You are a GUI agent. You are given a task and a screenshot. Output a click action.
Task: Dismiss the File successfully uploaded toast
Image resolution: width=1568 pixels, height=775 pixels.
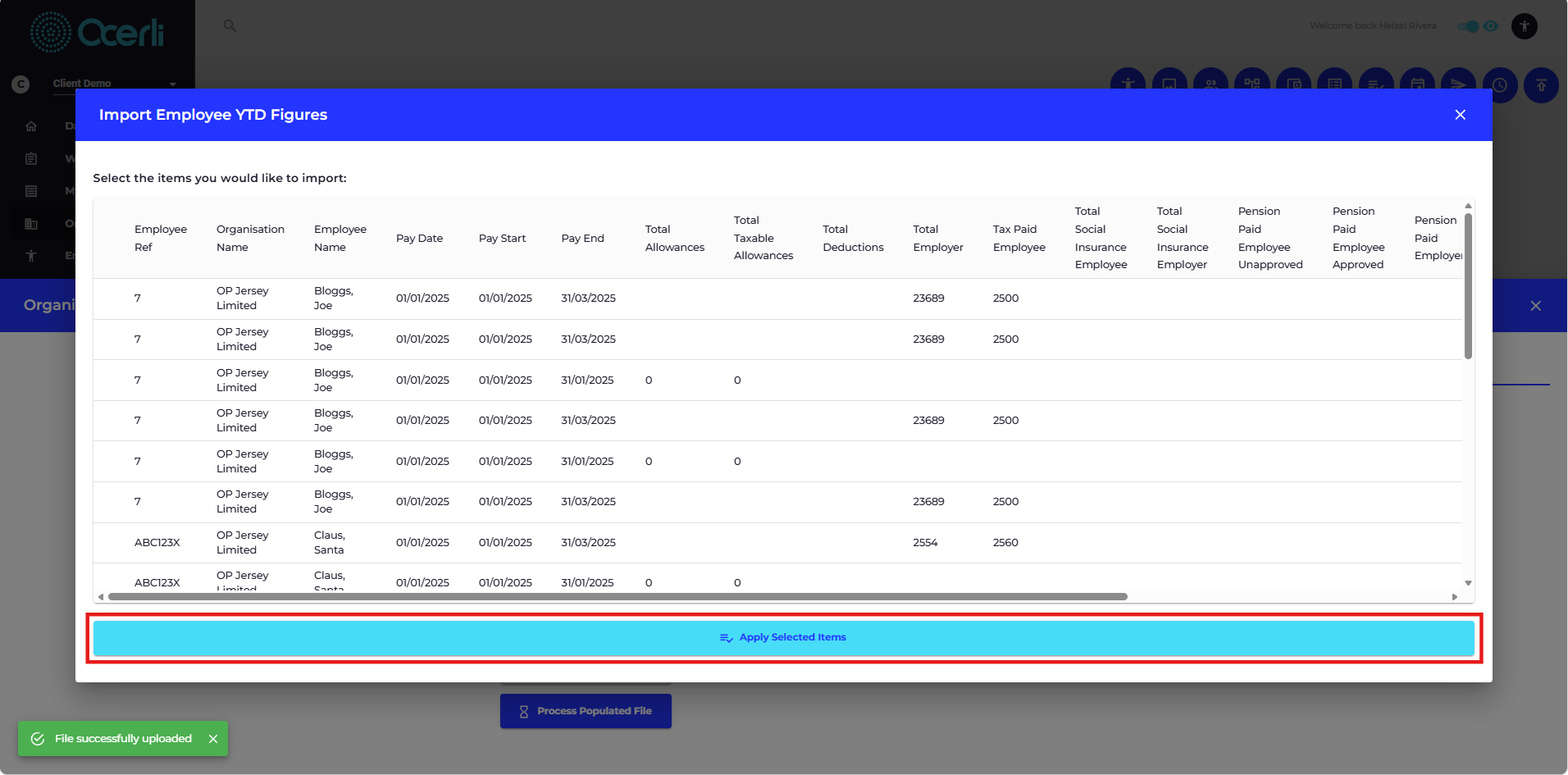(x=213, y=739)
